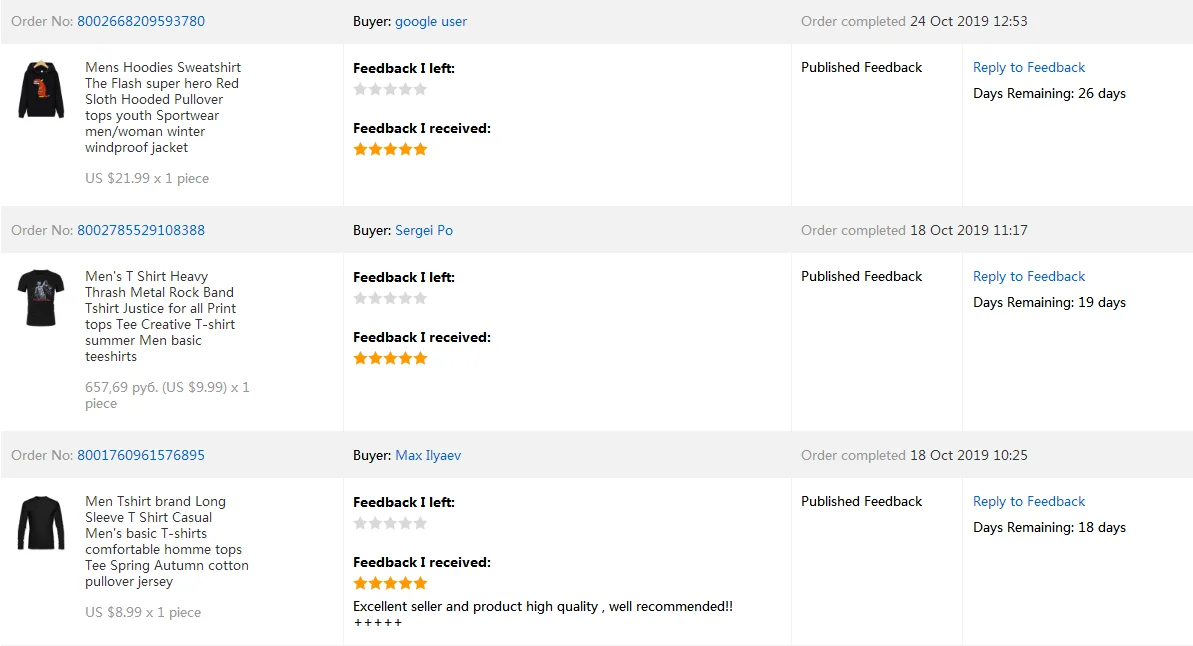Click gold star rating received from Sergei Po

pyautogui.click(x=390, y=358)
